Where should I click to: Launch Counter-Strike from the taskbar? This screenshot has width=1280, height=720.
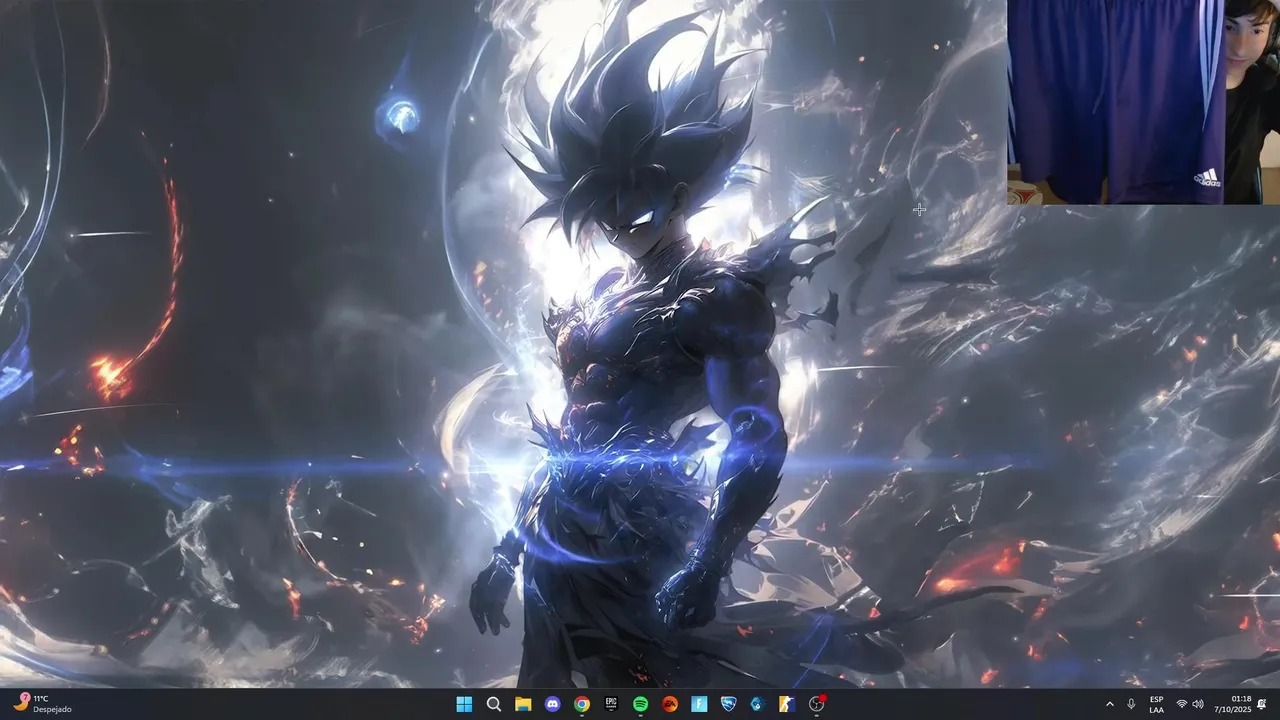787,704
